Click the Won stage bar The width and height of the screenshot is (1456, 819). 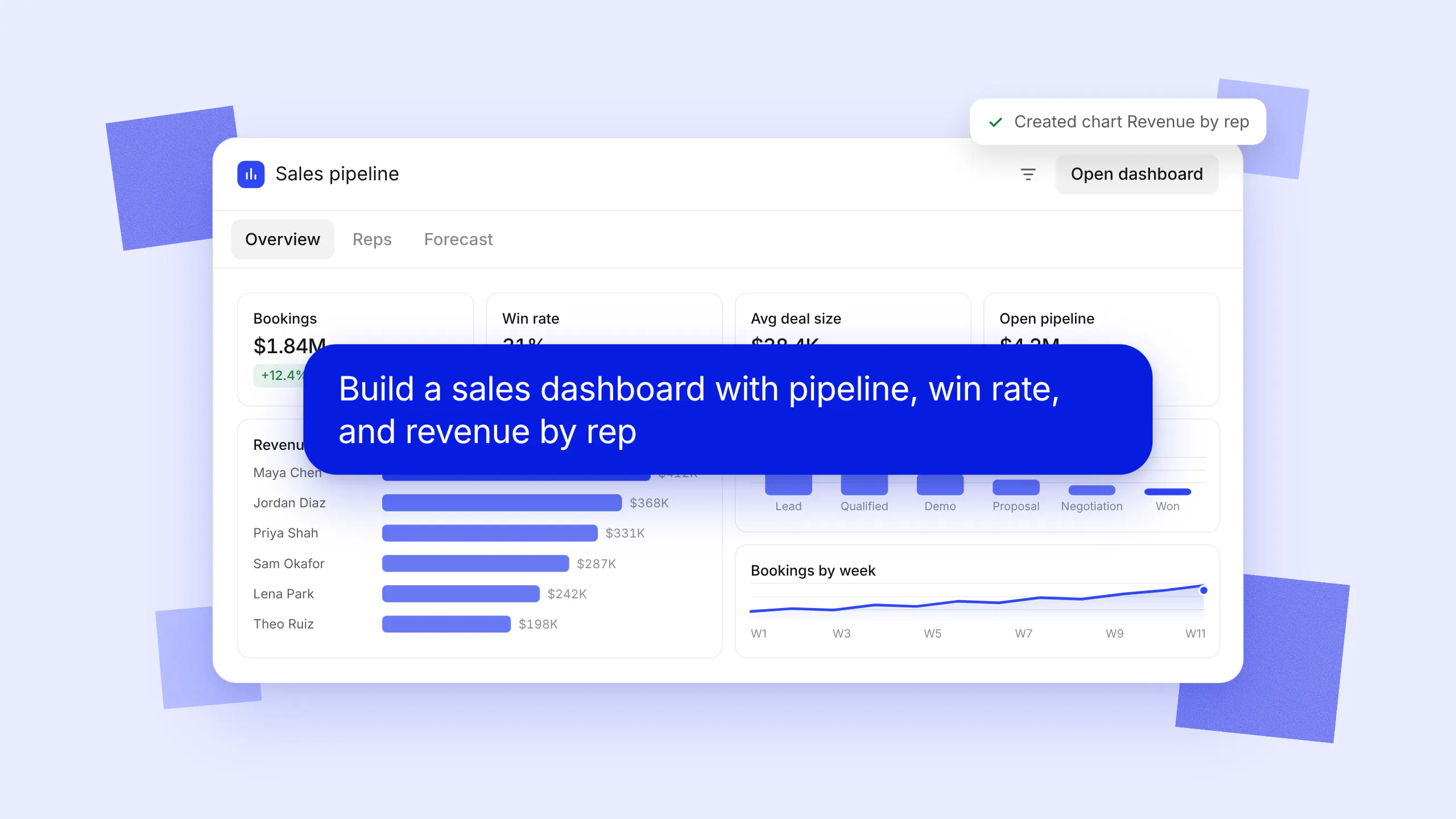click(x=1168, y=492)
